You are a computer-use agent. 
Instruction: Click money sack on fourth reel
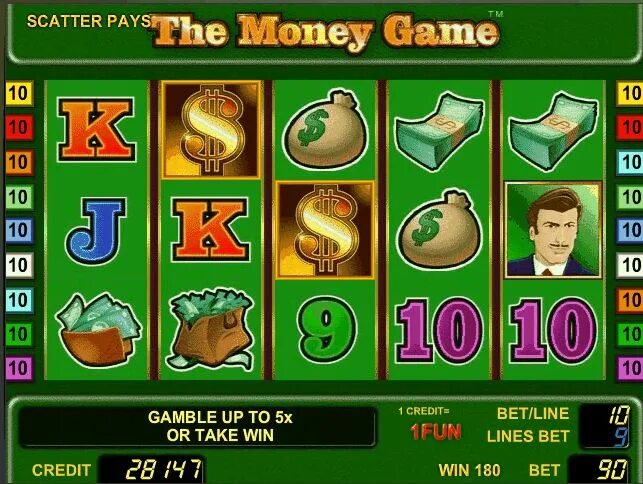(x=439, y=230)
